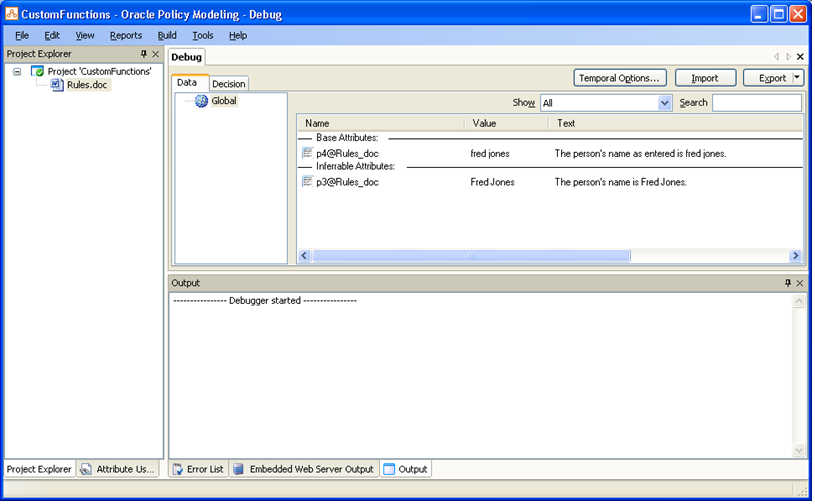Sort by the Value column header

507,123
